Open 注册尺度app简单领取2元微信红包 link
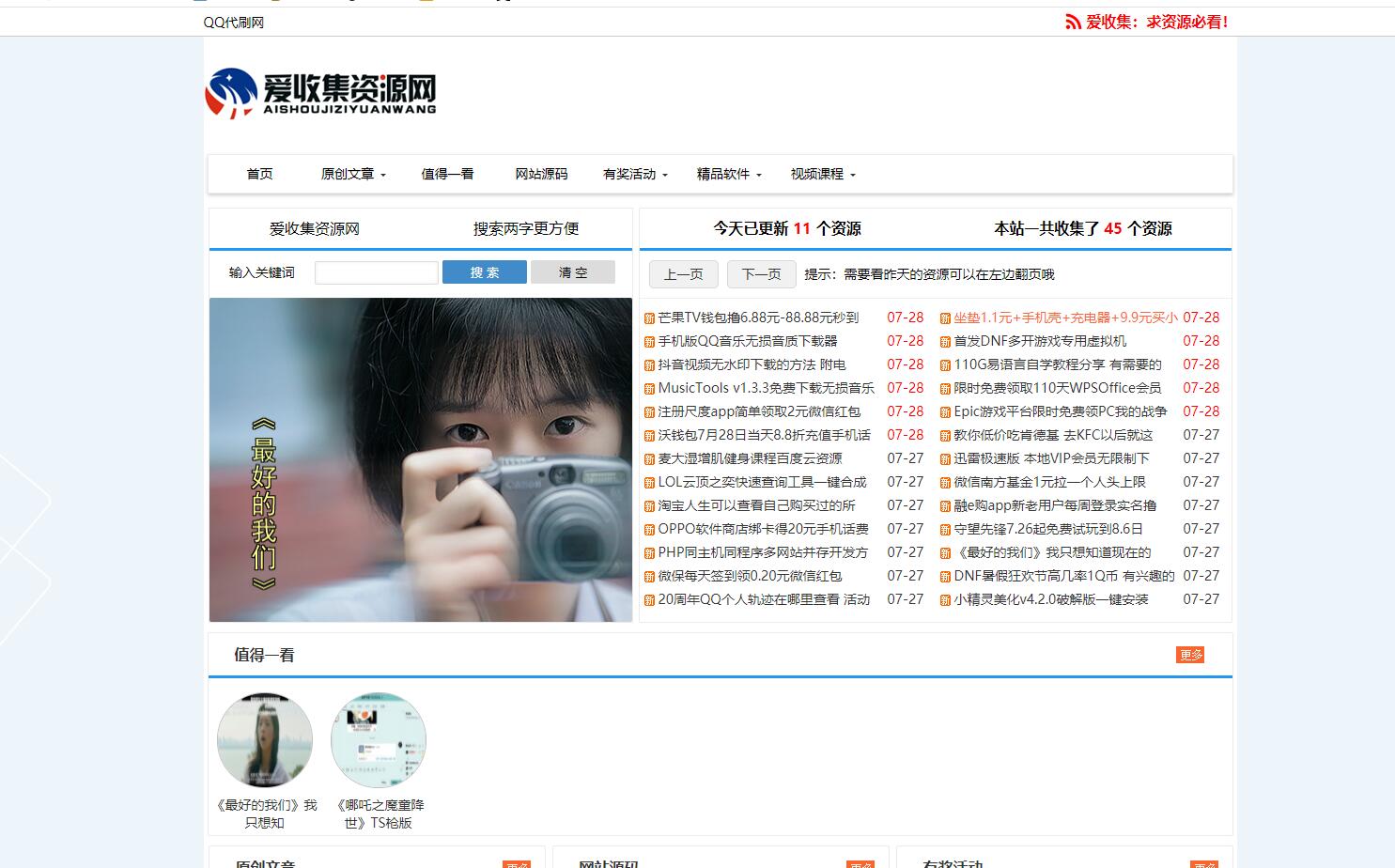This screenshot has height=868, width=1395. 759,411
